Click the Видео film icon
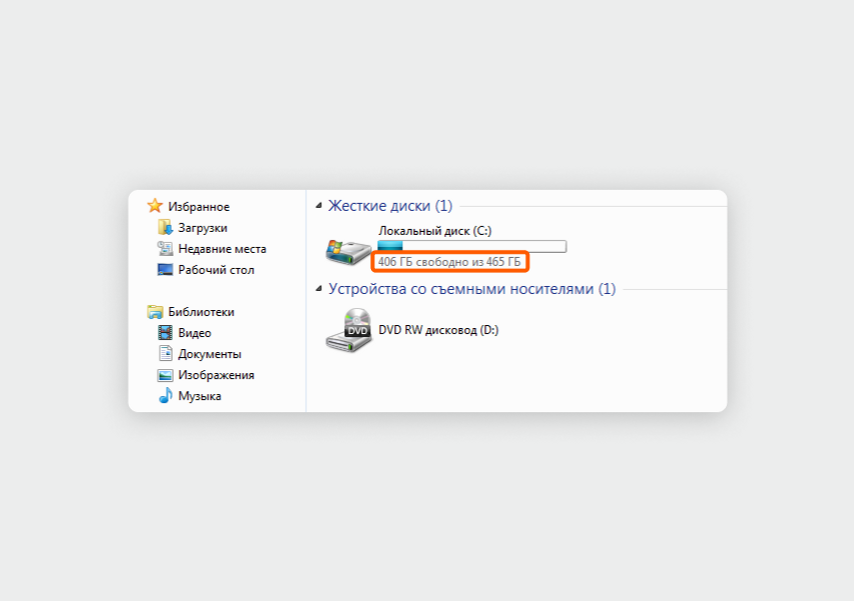 click(x=165, y=332)
